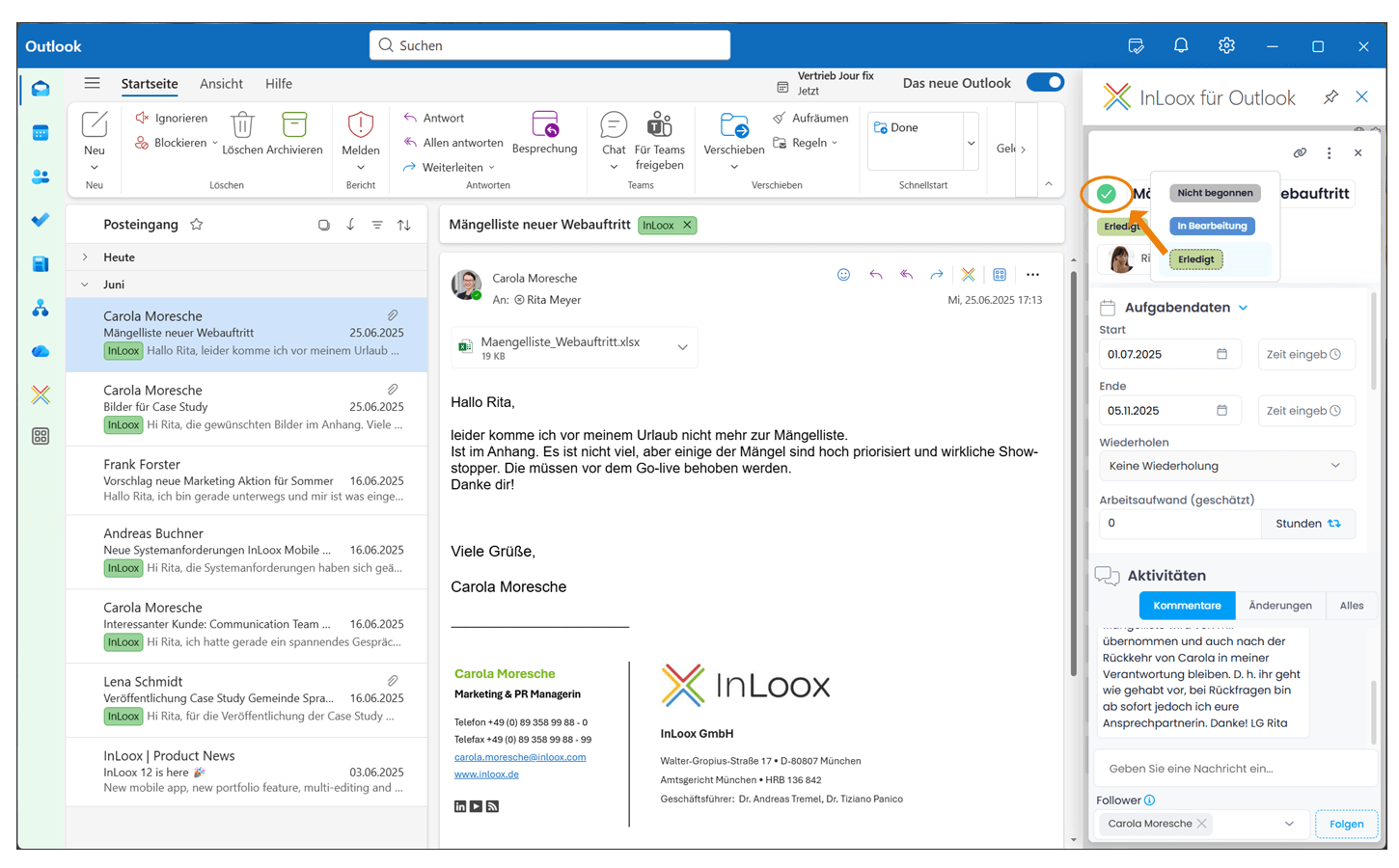Collapse the Juni group

click(x=85, y=285)
